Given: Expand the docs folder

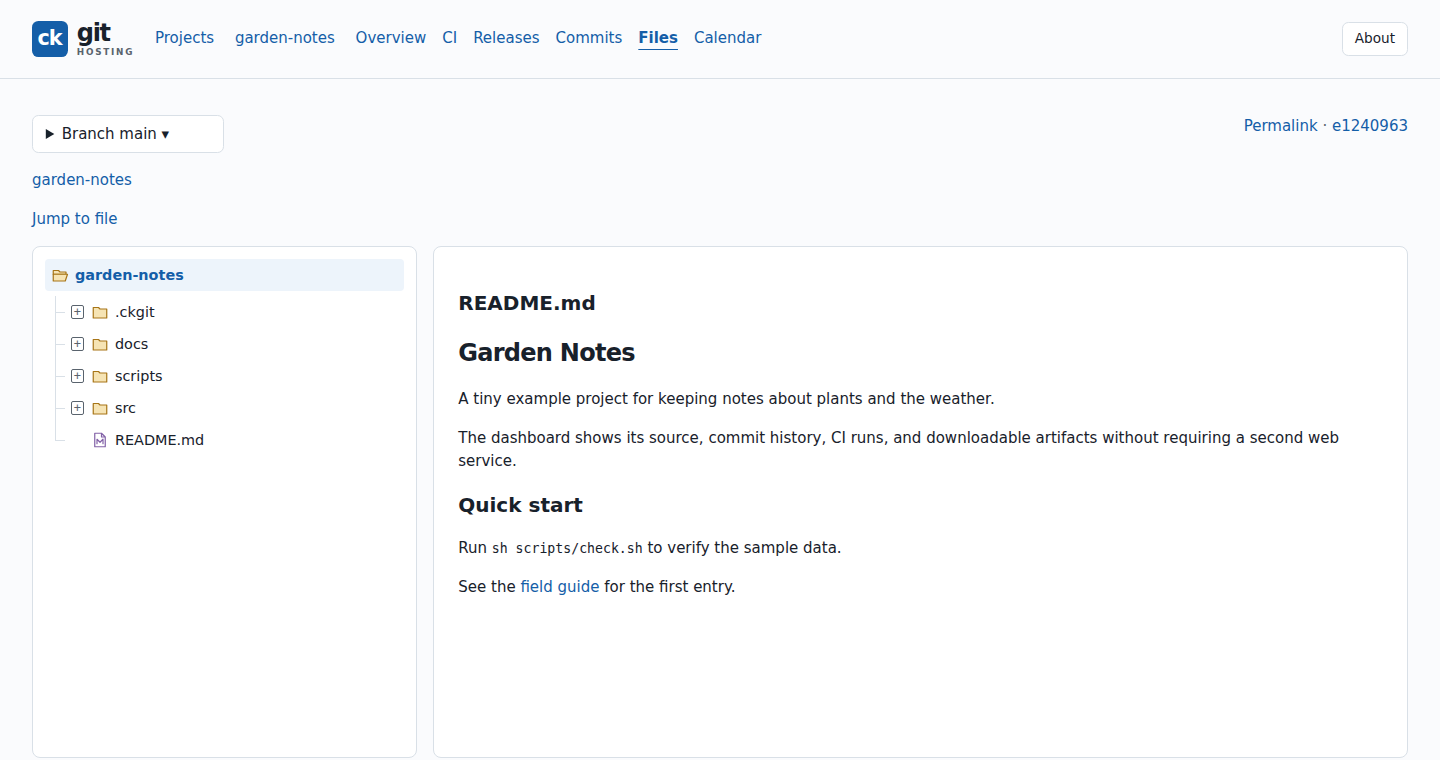Looking at the screenshot, I should click(77, 344).
